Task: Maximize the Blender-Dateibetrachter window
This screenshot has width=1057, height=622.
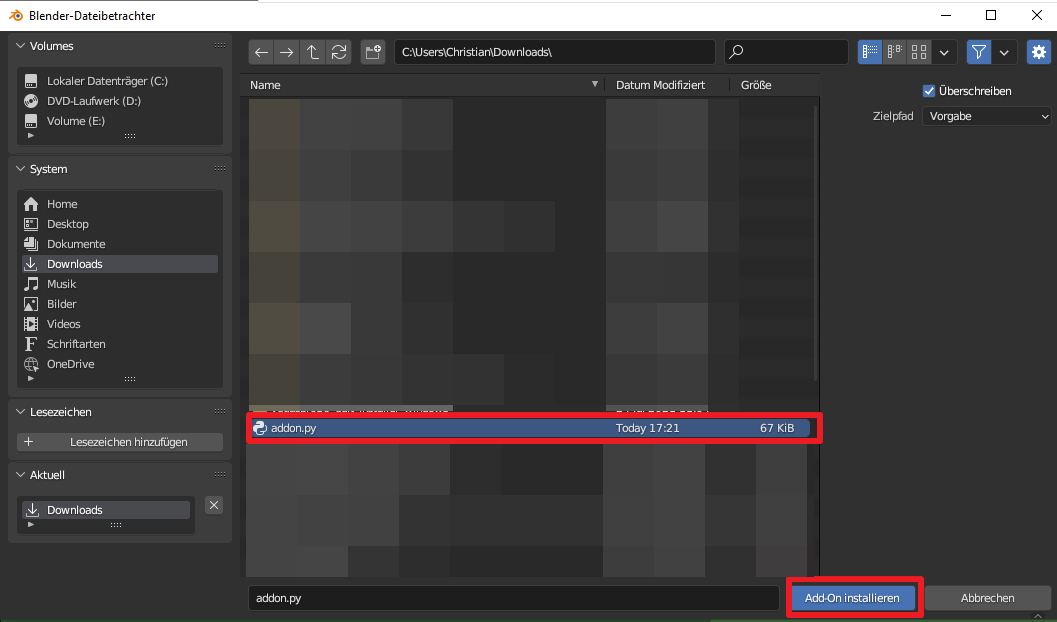Action: click(991, 15)
